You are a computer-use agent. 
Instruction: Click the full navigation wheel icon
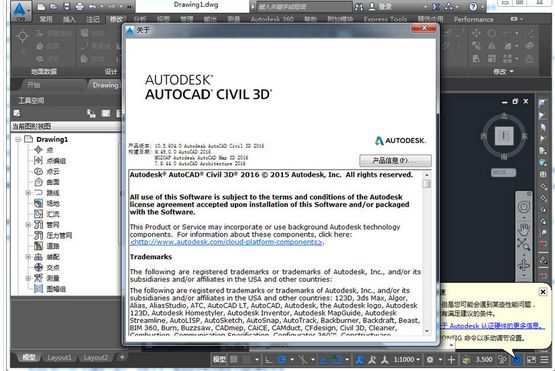click(x=524, y=207)
